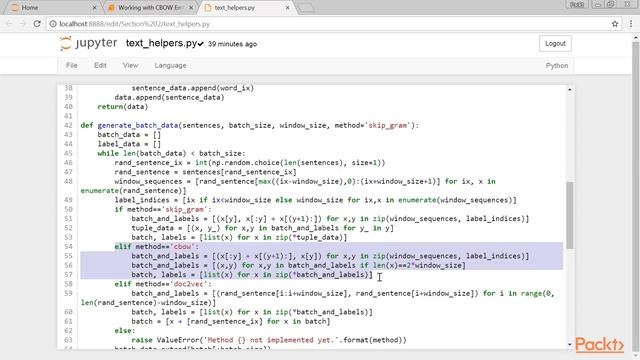Viewport: 640px width, 360px height.
Task: Go forward with the browser forward arrow
Action: [x=23, y=24]
